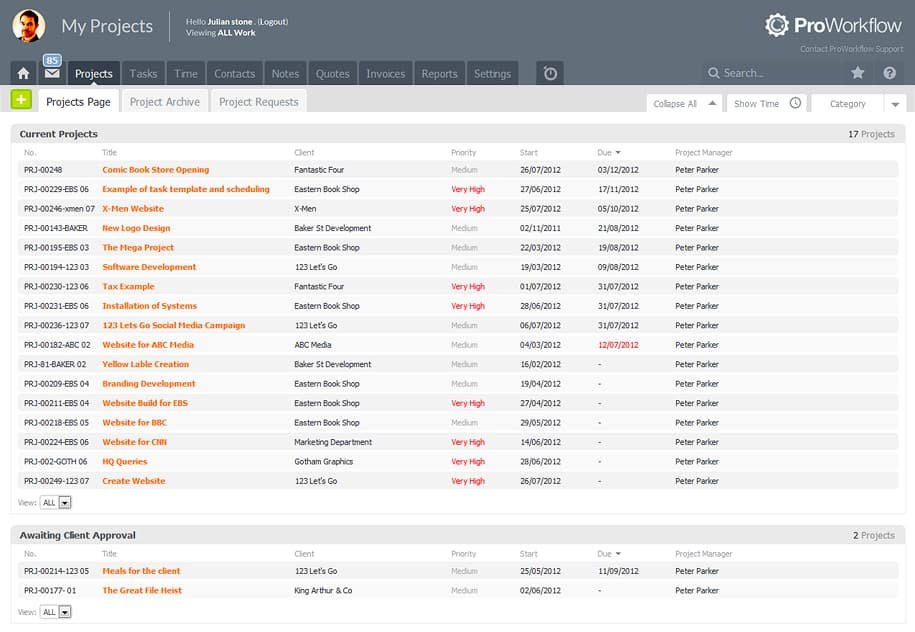Go to the Quotes tab
Viewport: 915px width, 632px height.
[333, 74]
